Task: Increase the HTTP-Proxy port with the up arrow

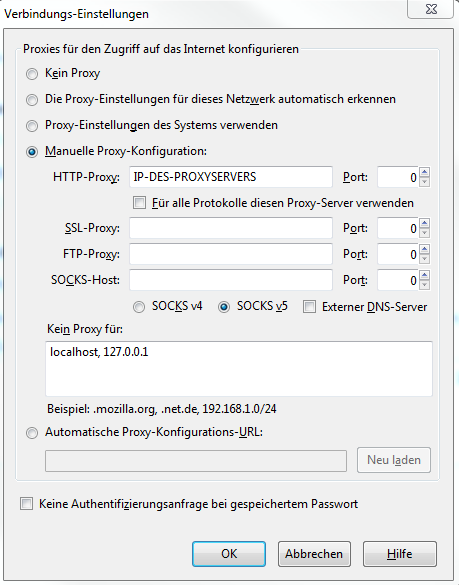Action: tap(425, 172)
